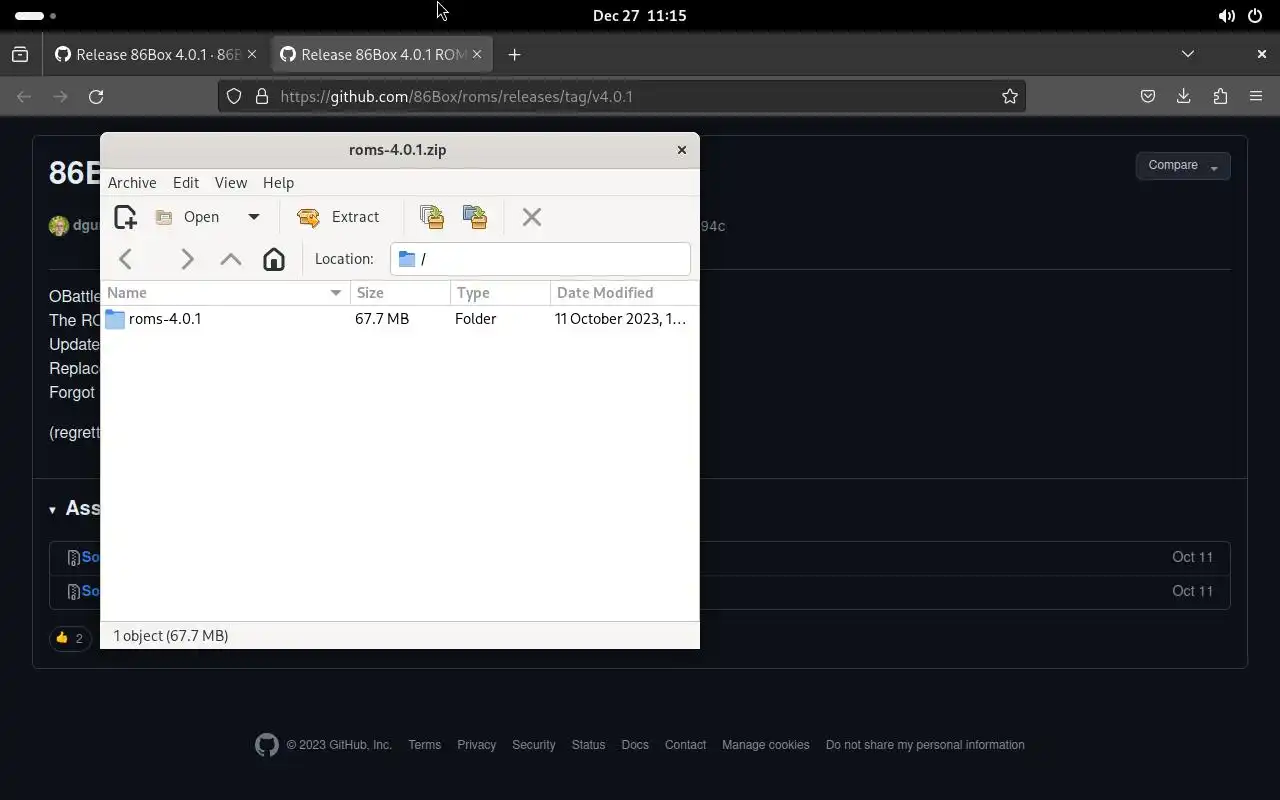Open the browser extensions icon
The width and height of the screenshot is (1280, 800).
1220,97
